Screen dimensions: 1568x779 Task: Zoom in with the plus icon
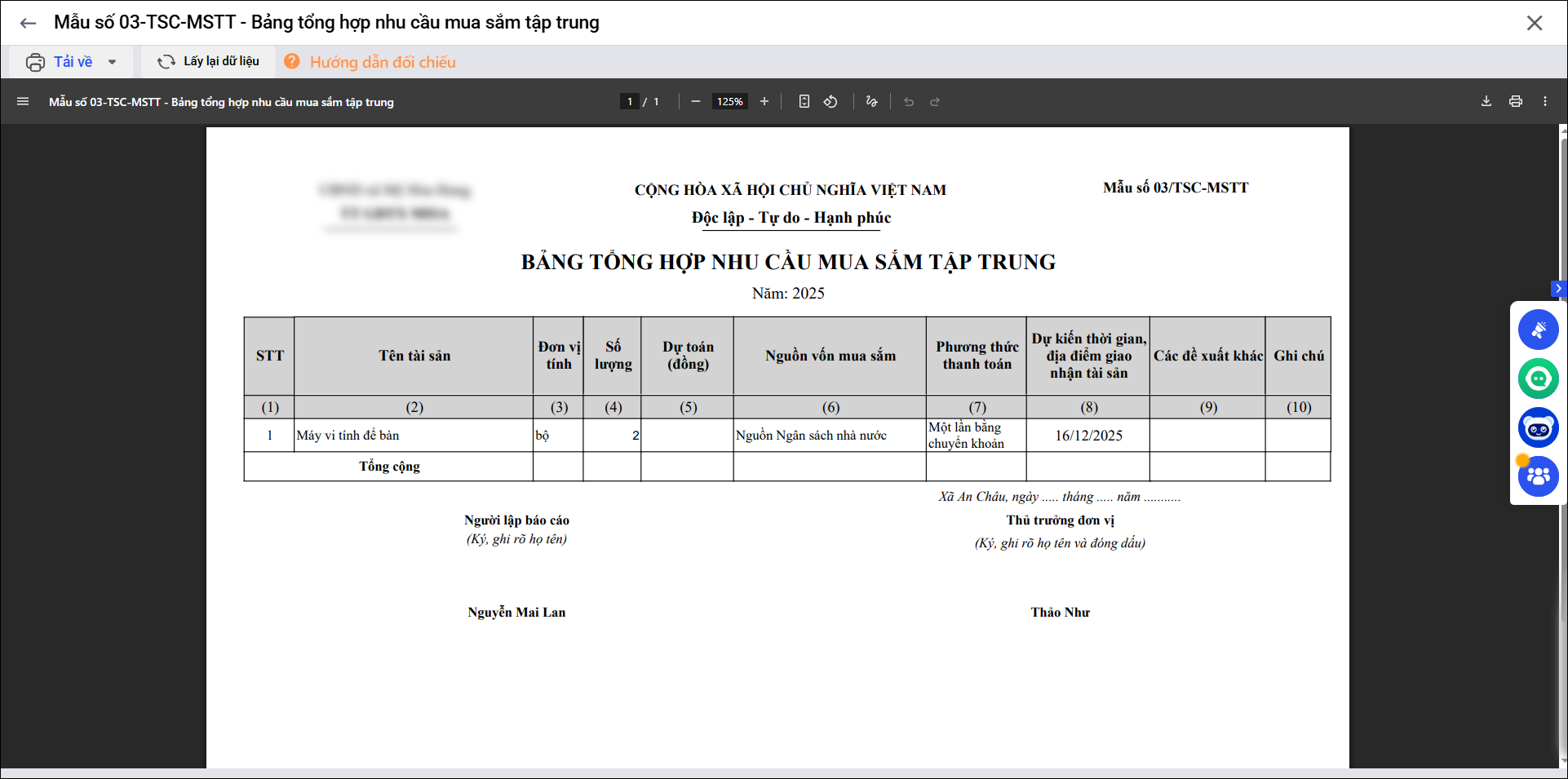(764, 102)
